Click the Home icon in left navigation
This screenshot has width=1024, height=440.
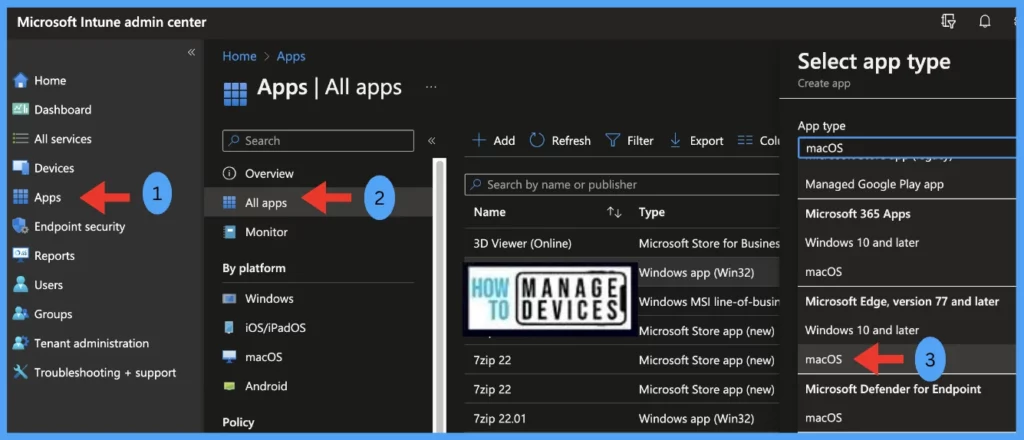(21, 80)
